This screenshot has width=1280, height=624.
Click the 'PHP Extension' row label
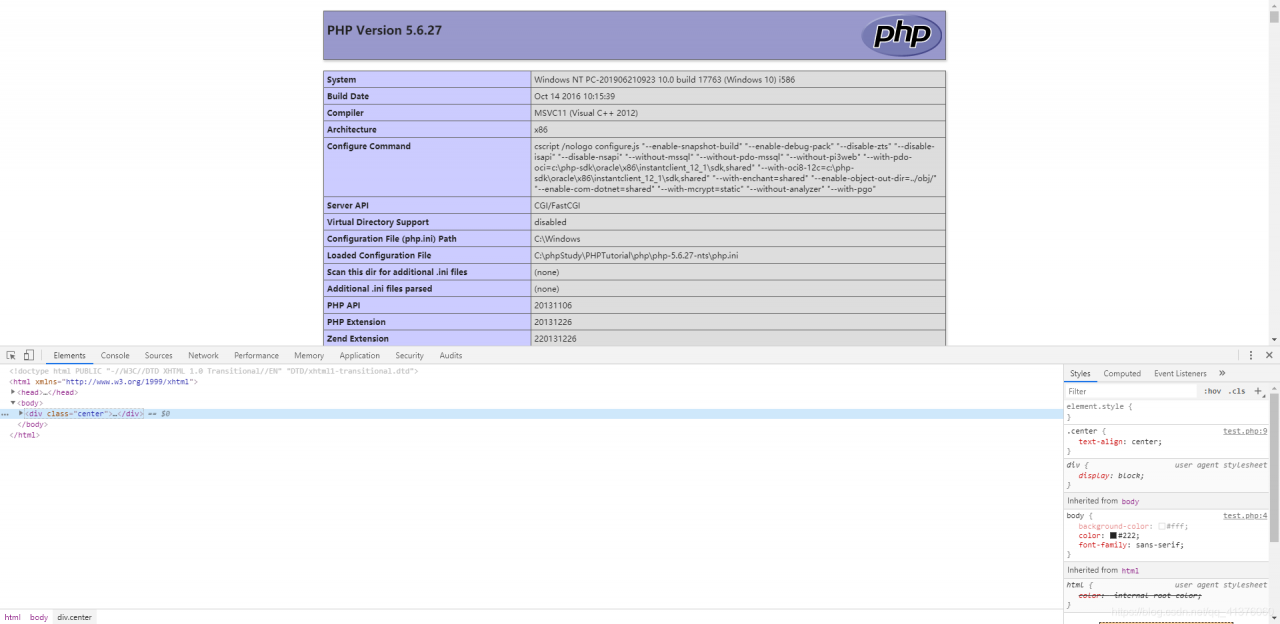356,322
